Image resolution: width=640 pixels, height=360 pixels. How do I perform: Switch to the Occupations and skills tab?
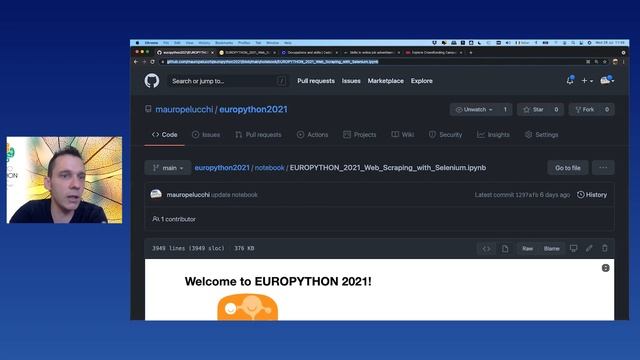click(x=309, y=53)
